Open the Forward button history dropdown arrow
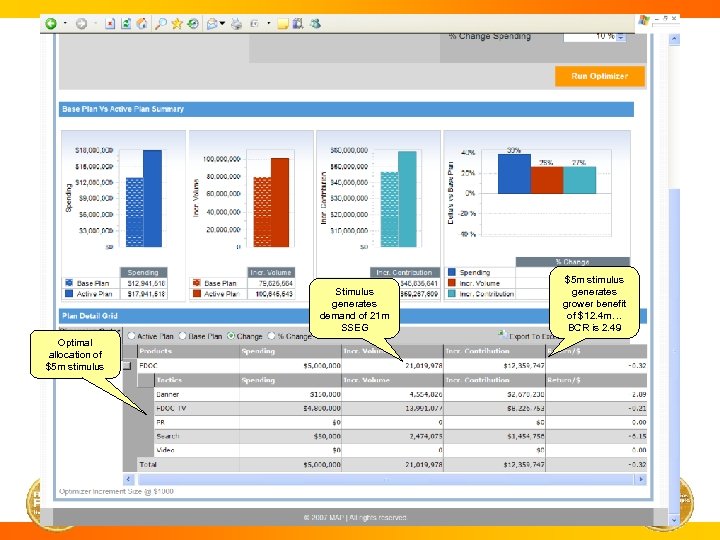The image size is (720, 540). click(95, 23)
